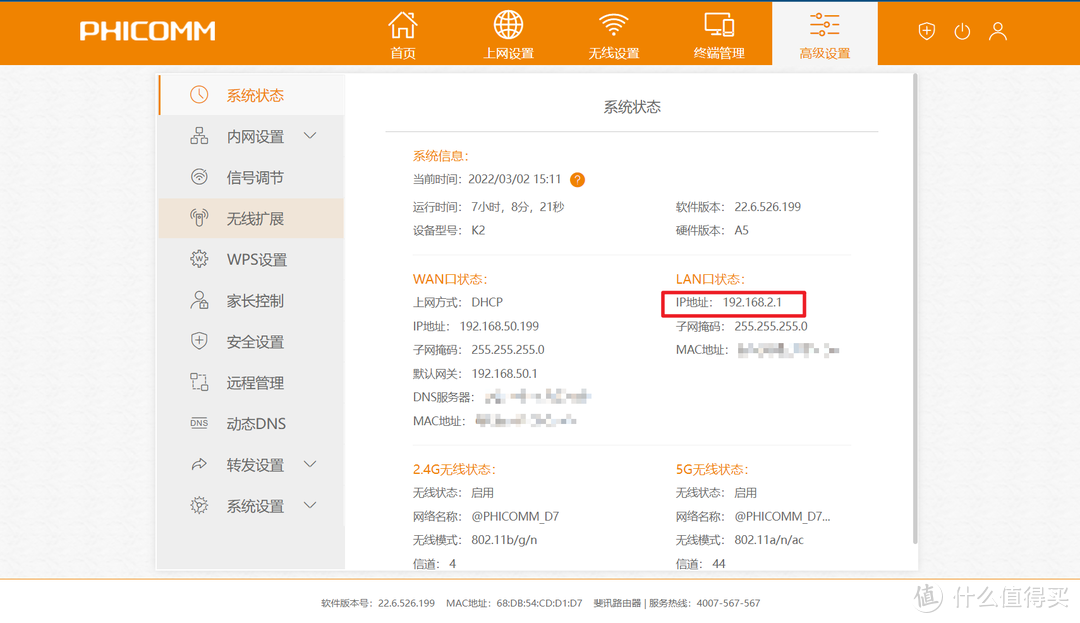Click the PHICOMM logo
1080x623 pixels.
[x=147, y=31]
